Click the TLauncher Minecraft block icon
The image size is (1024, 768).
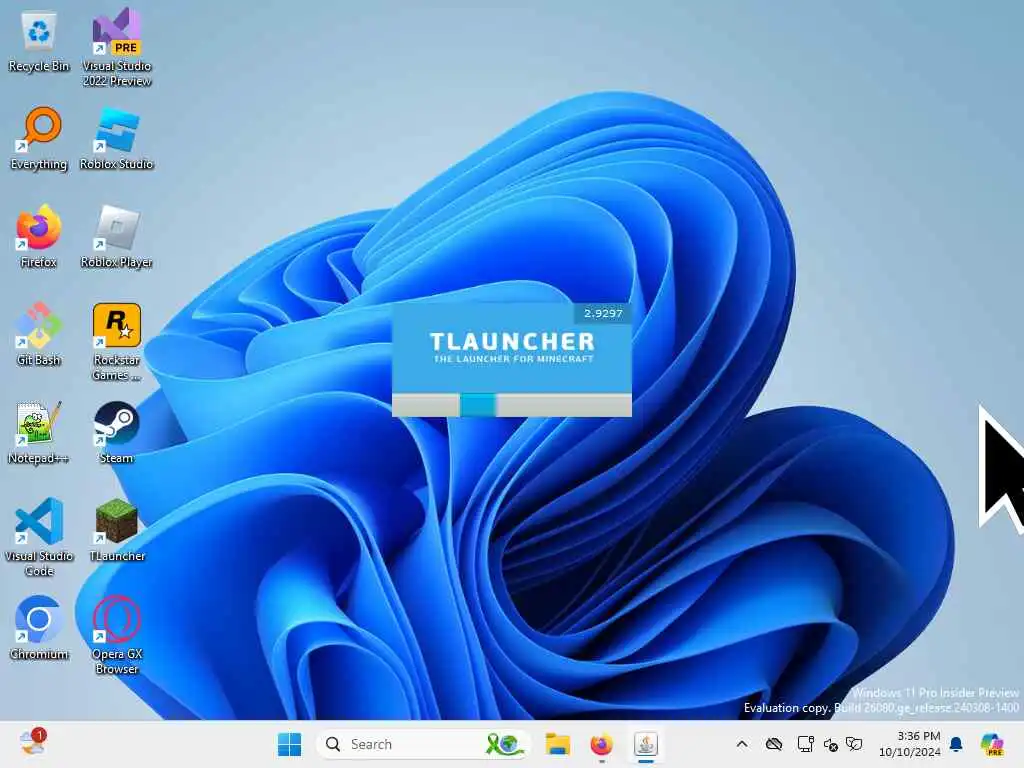pos(116,531)
